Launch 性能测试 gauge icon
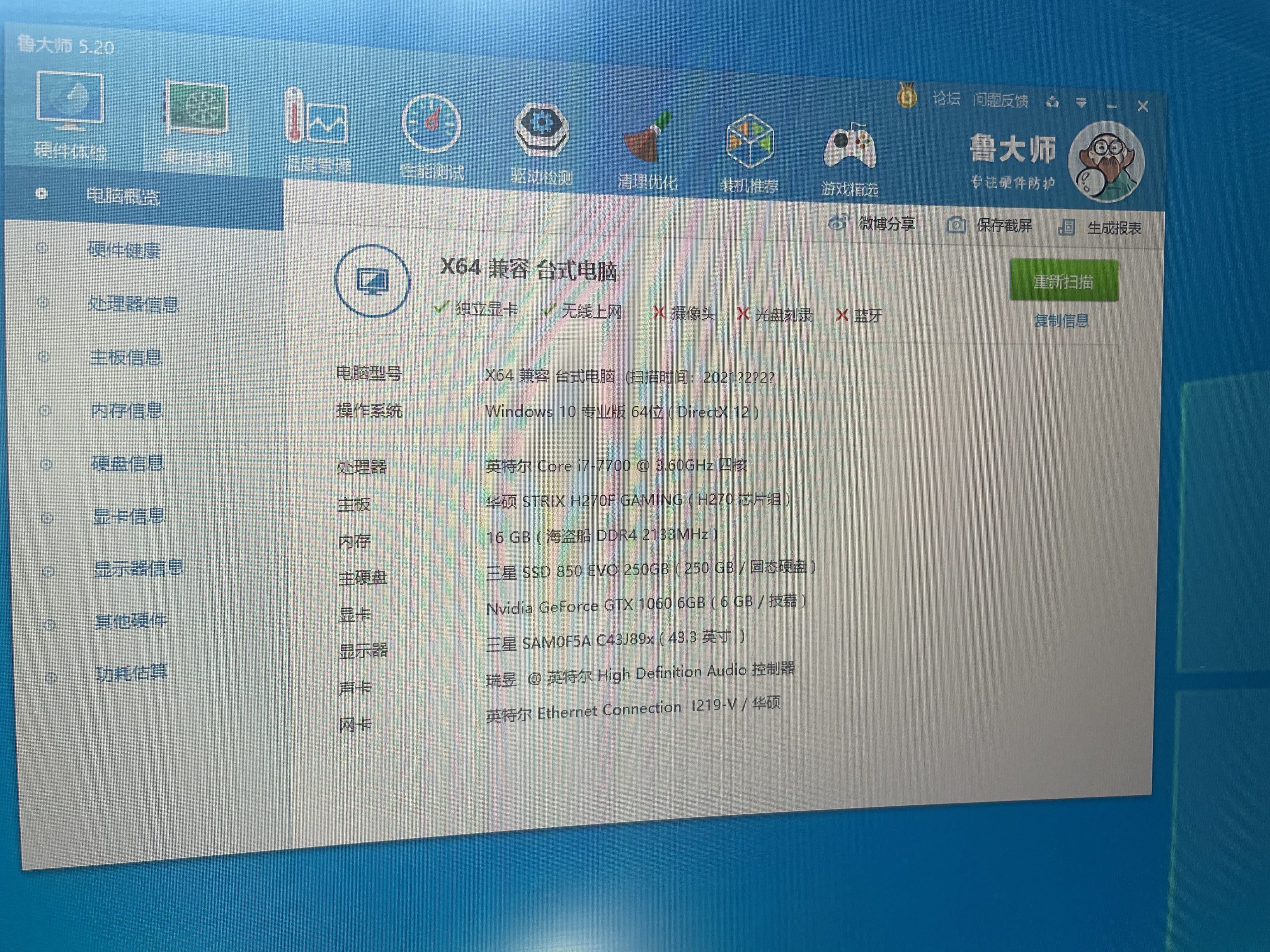This screenshot has height=952, width=1270. (431, 123)
